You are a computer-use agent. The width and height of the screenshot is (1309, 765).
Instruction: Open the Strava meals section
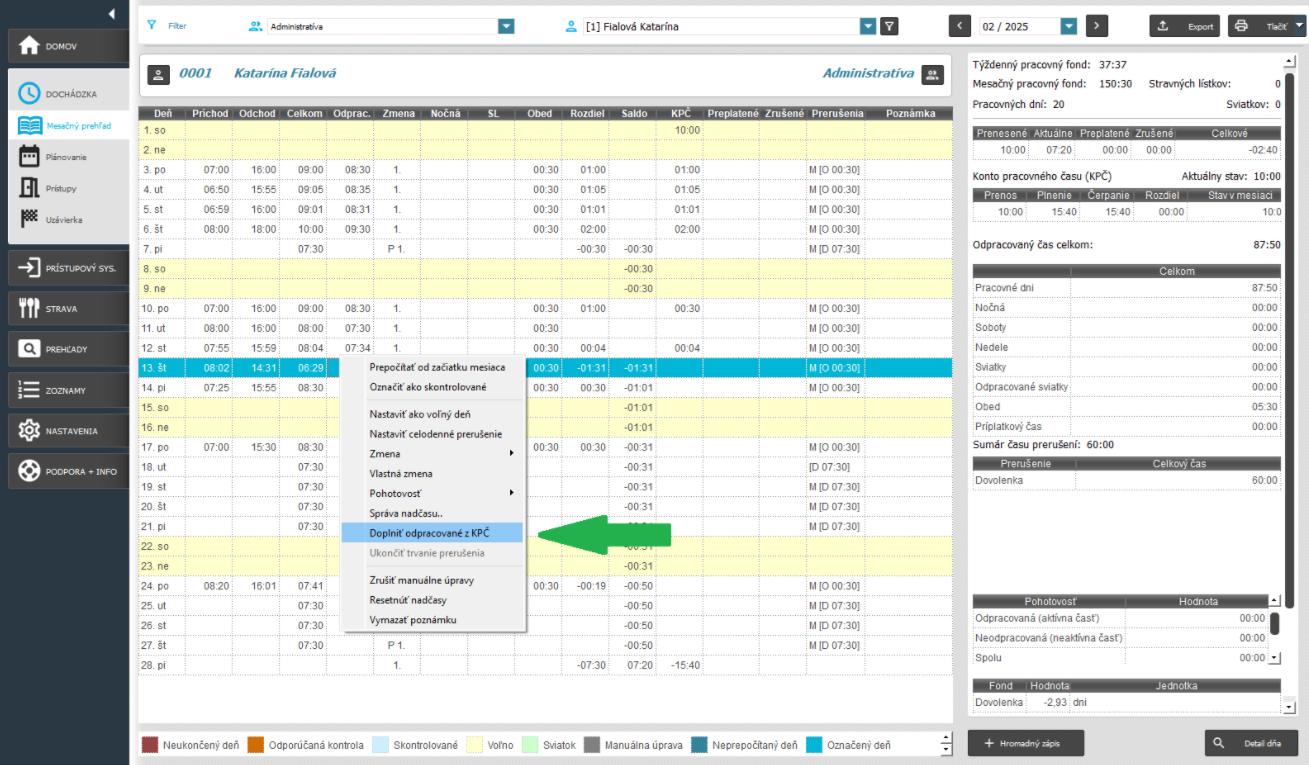click(64, 309)
